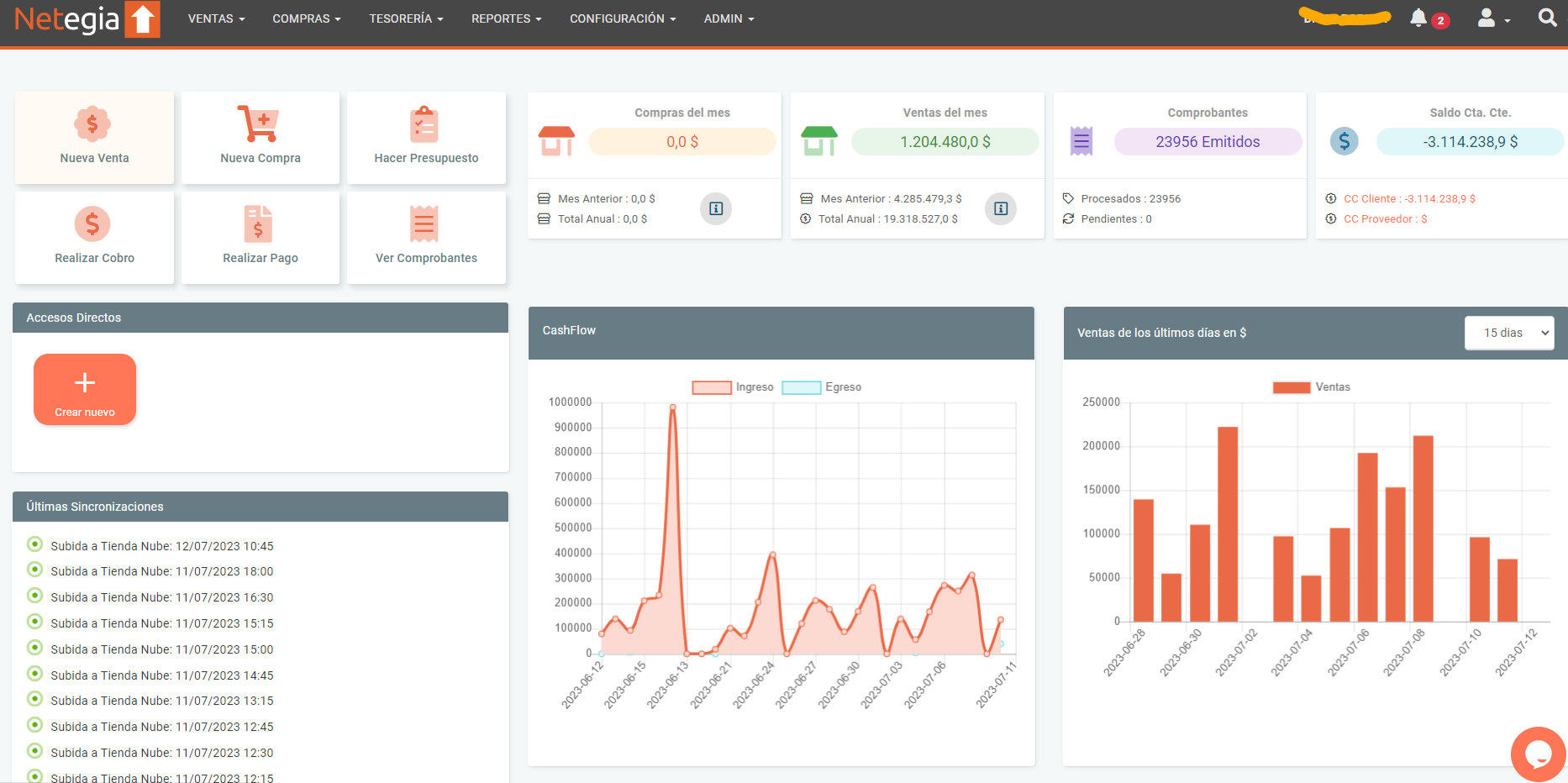Toggle the Egreso legend swatch

[801, 387]
